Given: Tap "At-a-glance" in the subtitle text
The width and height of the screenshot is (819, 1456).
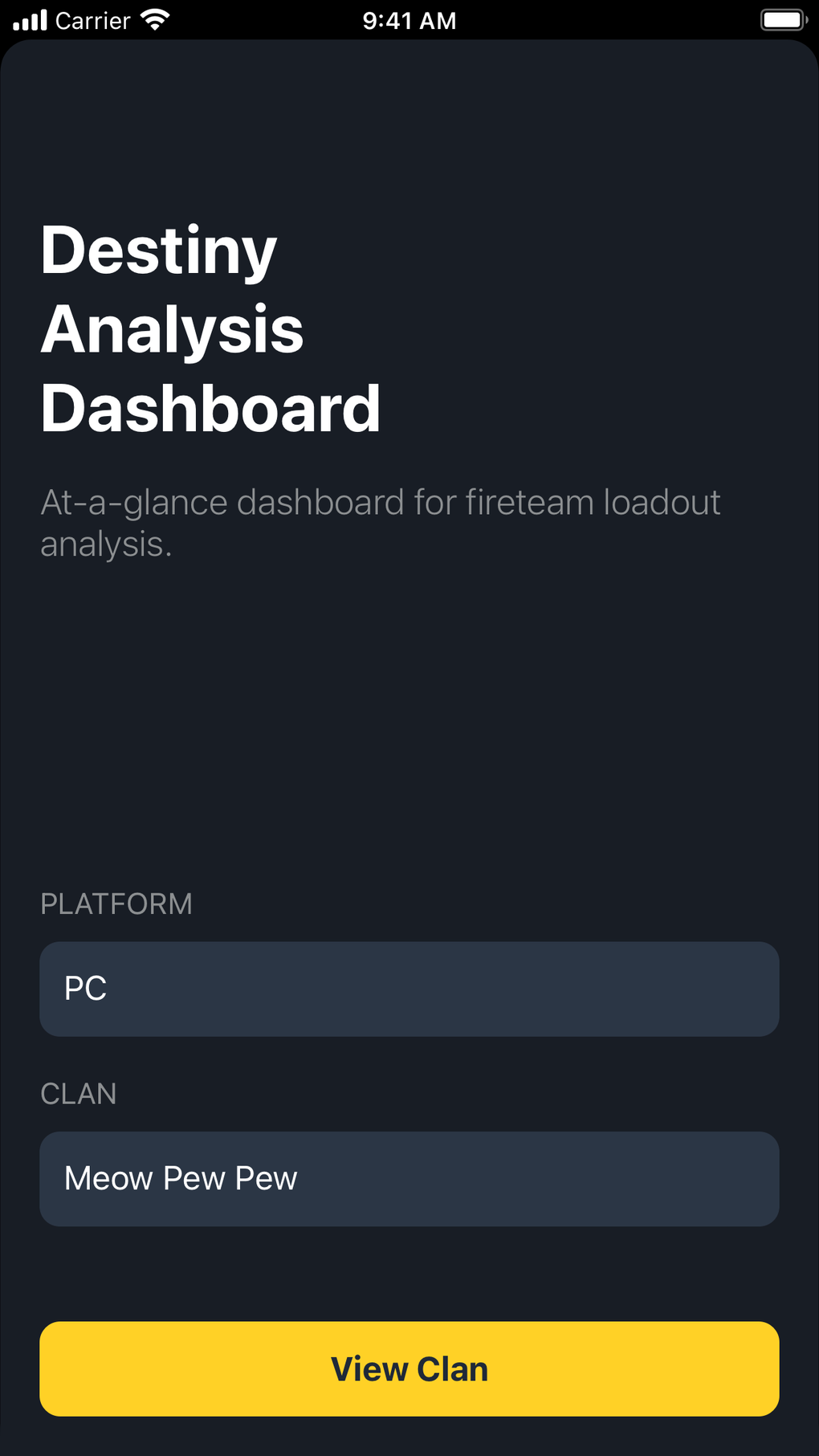Looking at the screenshot, I should [134, 503].
